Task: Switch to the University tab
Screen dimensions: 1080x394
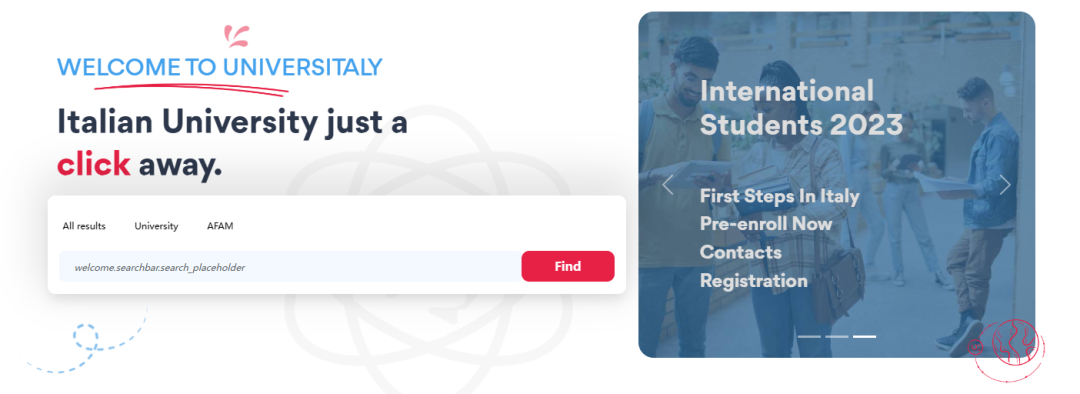Action: point(156,226)
